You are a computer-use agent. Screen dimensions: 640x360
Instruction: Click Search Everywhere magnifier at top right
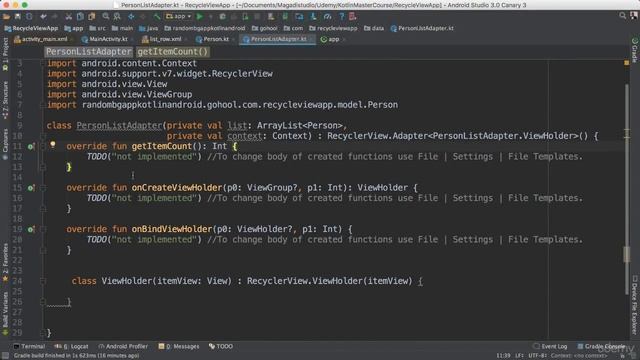622,16
